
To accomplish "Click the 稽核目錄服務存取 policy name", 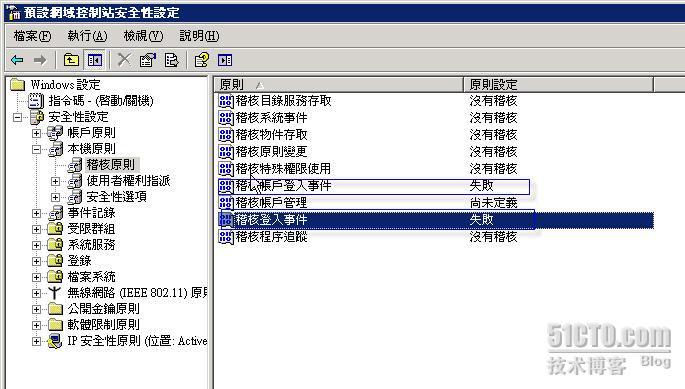I will click(x=284, y=101).
